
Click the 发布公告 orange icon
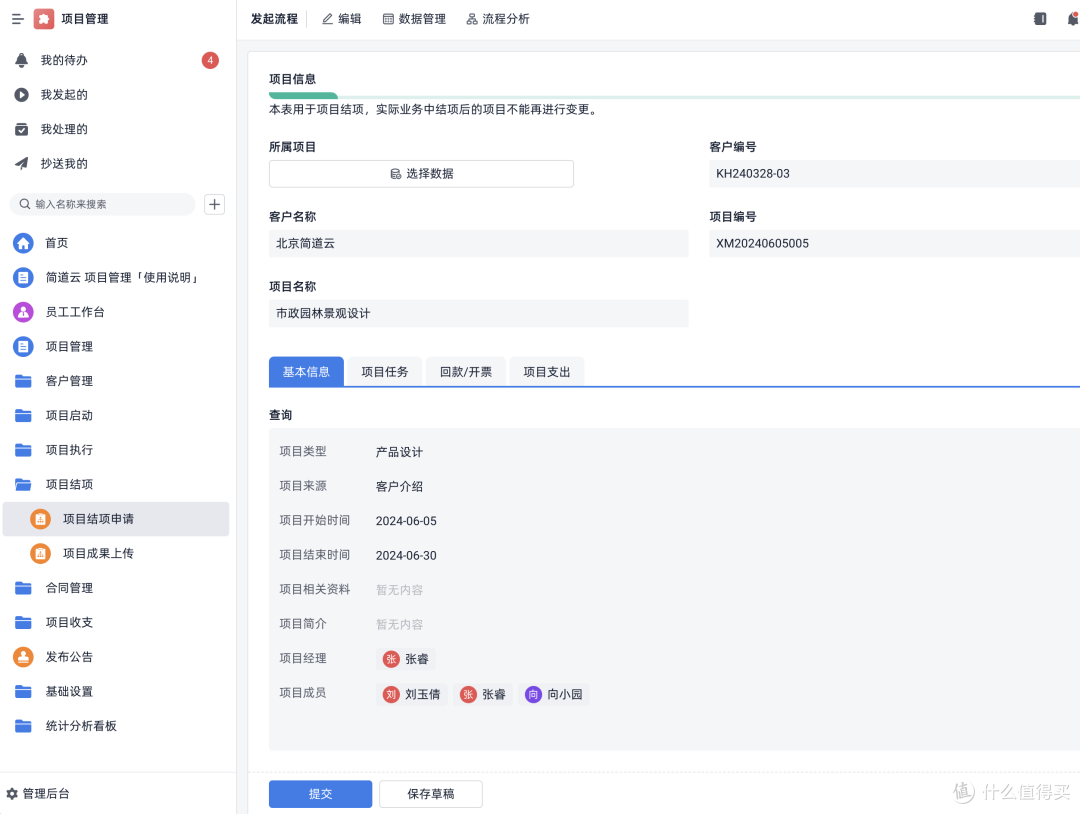[x=23, y=656]
